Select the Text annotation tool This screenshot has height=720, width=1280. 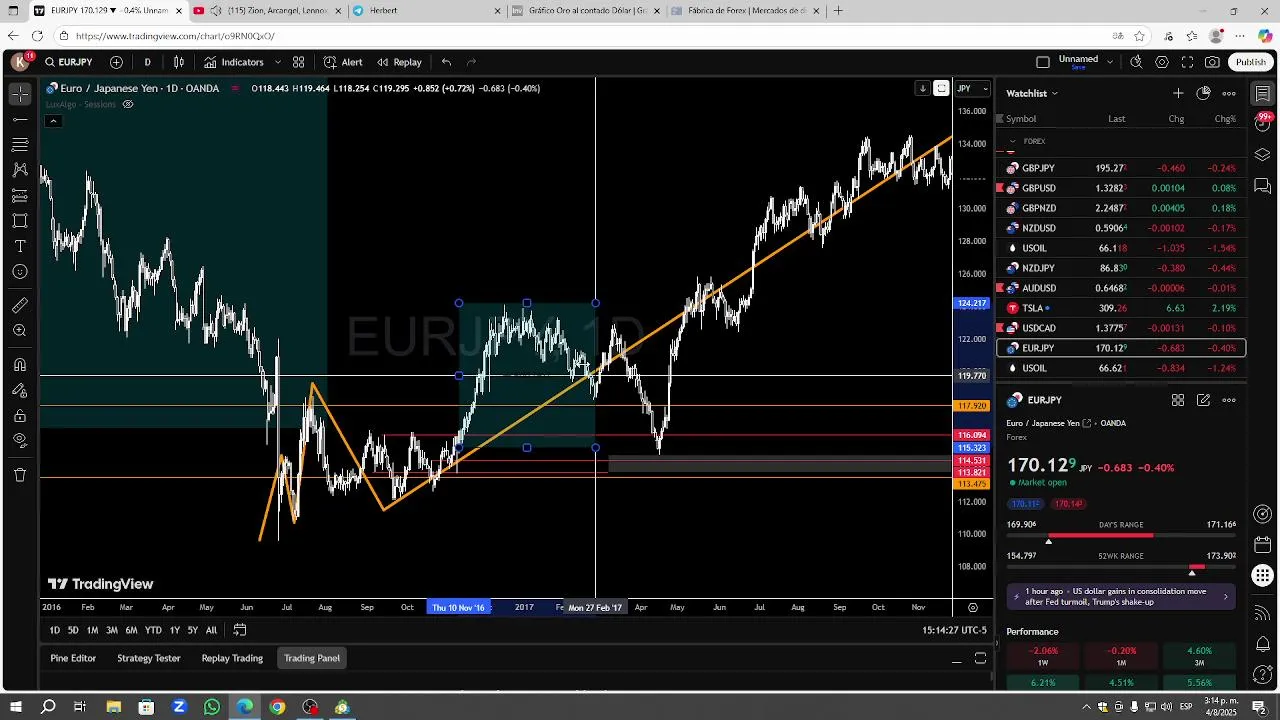20,246
